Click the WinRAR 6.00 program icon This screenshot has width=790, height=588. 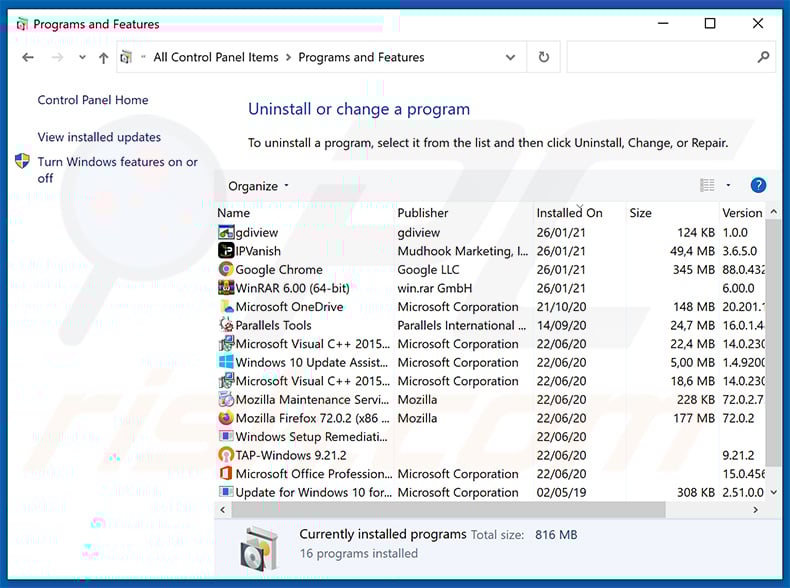[226, 288]
